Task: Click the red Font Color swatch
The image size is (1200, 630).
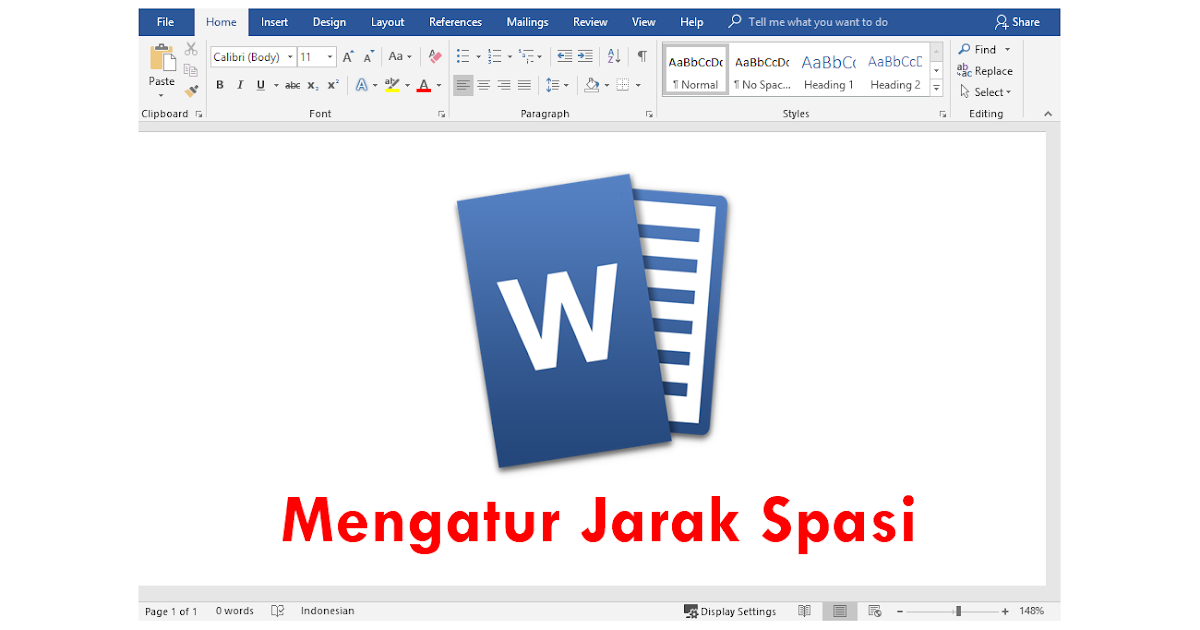Action: point(424,85)
